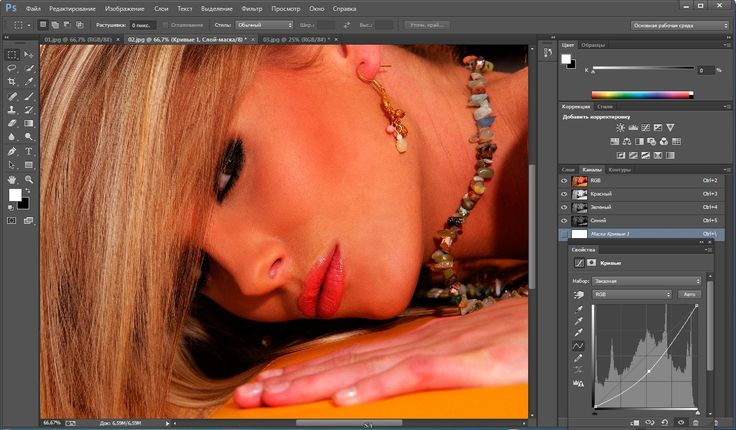This screenshot has height=430, width=736.
Task: Show the Маска Кривые 1 channel
Action: coord(566,233)
